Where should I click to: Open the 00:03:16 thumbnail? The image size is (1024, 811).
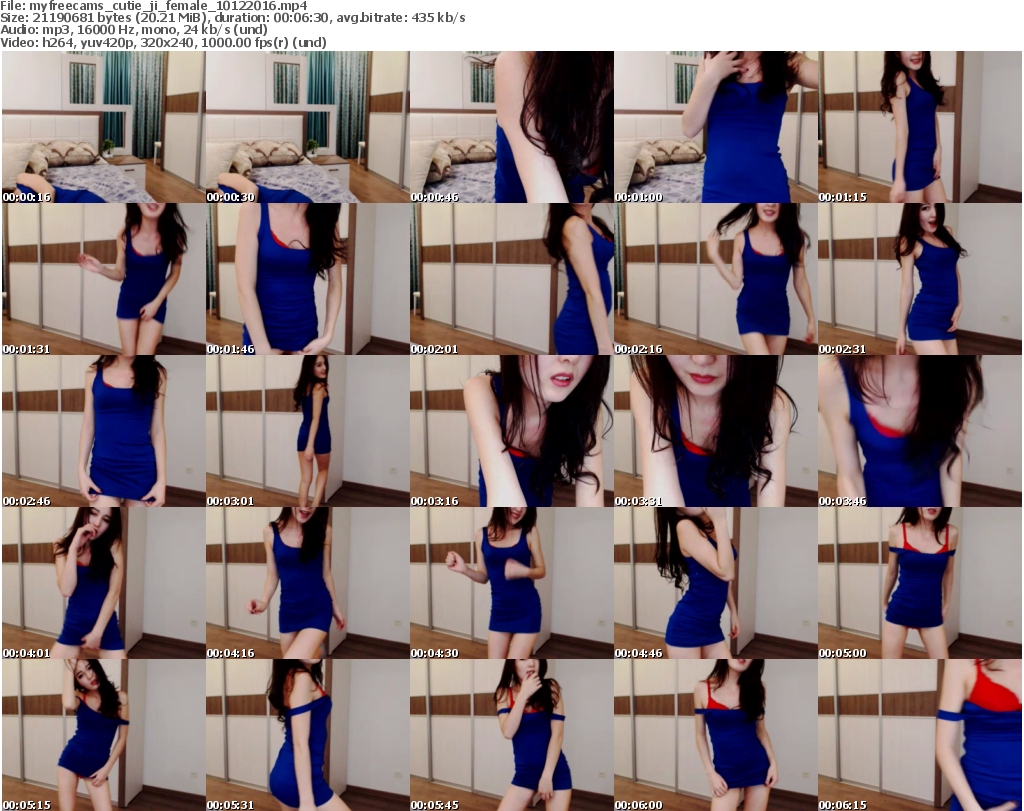[x=511, y=431]
